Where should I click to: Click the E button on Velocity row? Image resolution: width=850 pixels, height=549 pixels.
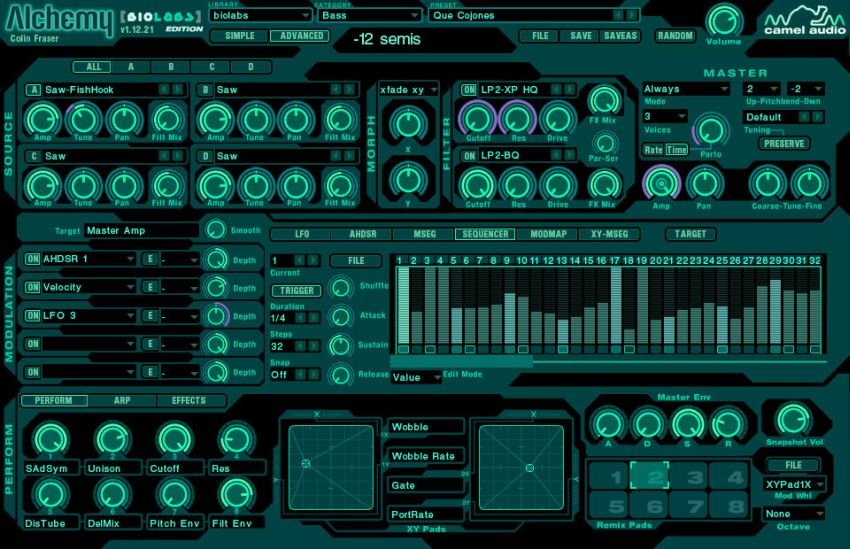(150, 287)
